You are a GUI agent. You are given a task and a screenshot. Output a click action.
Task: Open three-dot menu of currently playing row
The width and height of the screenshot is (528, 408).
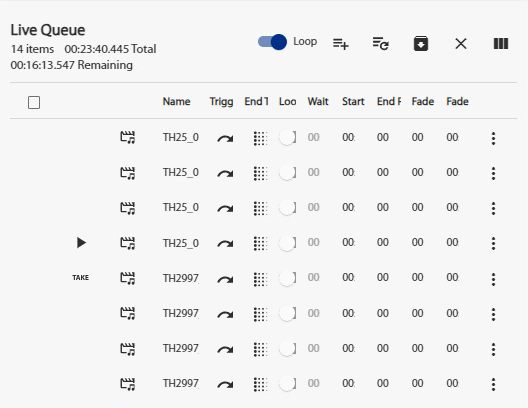[493, 243]
